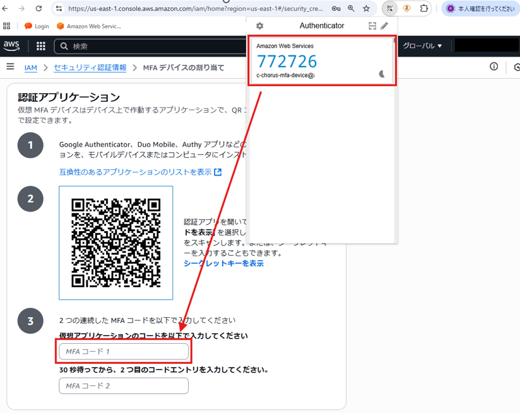The height and width of the screenshot is (413, 520).
Task: Open the hamburger side navigation menu
Action: pos(10,67)
